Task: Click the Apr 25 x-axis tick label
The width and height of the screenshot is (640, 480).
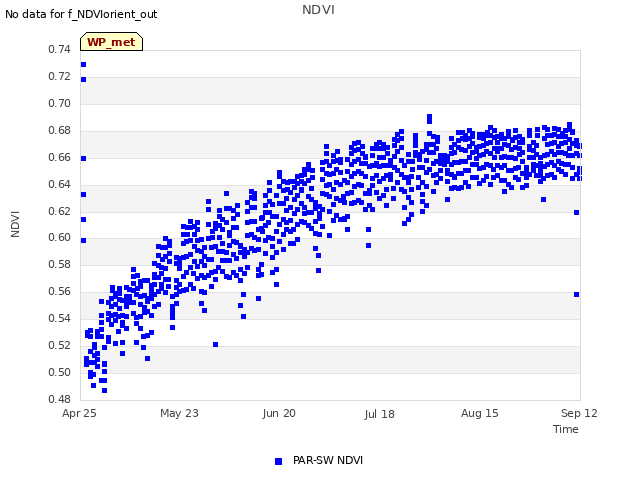Action: point(79,413)
